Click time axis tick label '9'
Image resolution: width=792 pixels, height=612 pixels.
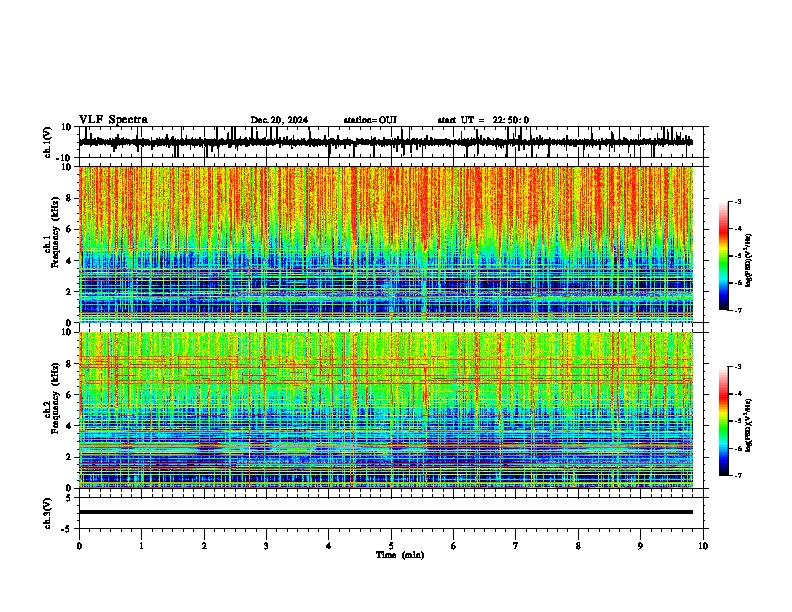click(x=640, y=546)
